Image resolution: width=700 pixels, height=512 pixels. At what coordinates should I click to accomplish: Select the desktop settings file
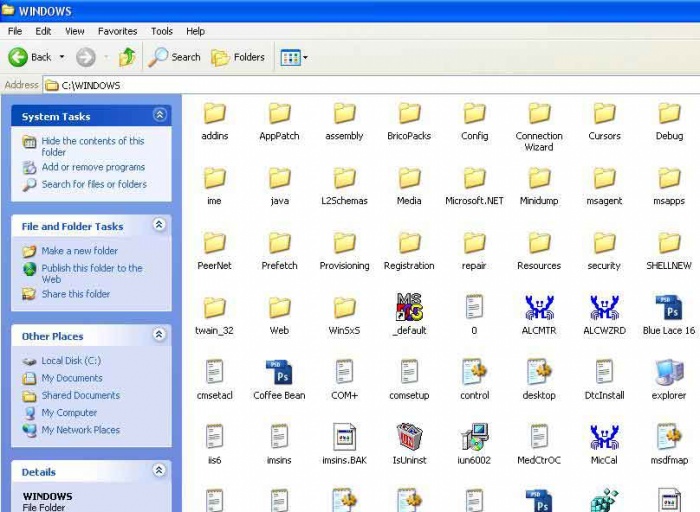coord(539,379)
